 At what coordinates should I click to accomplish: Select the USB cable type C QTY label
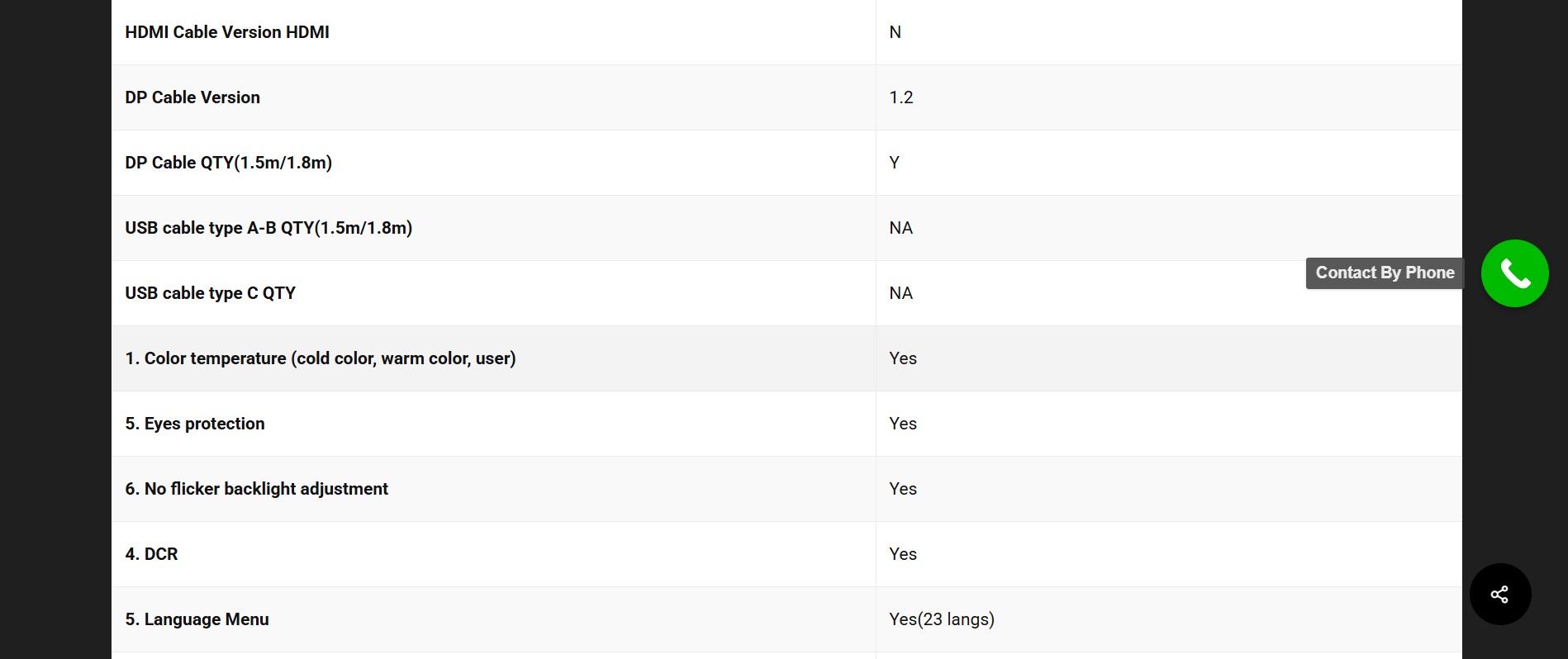tap(210, 293)
